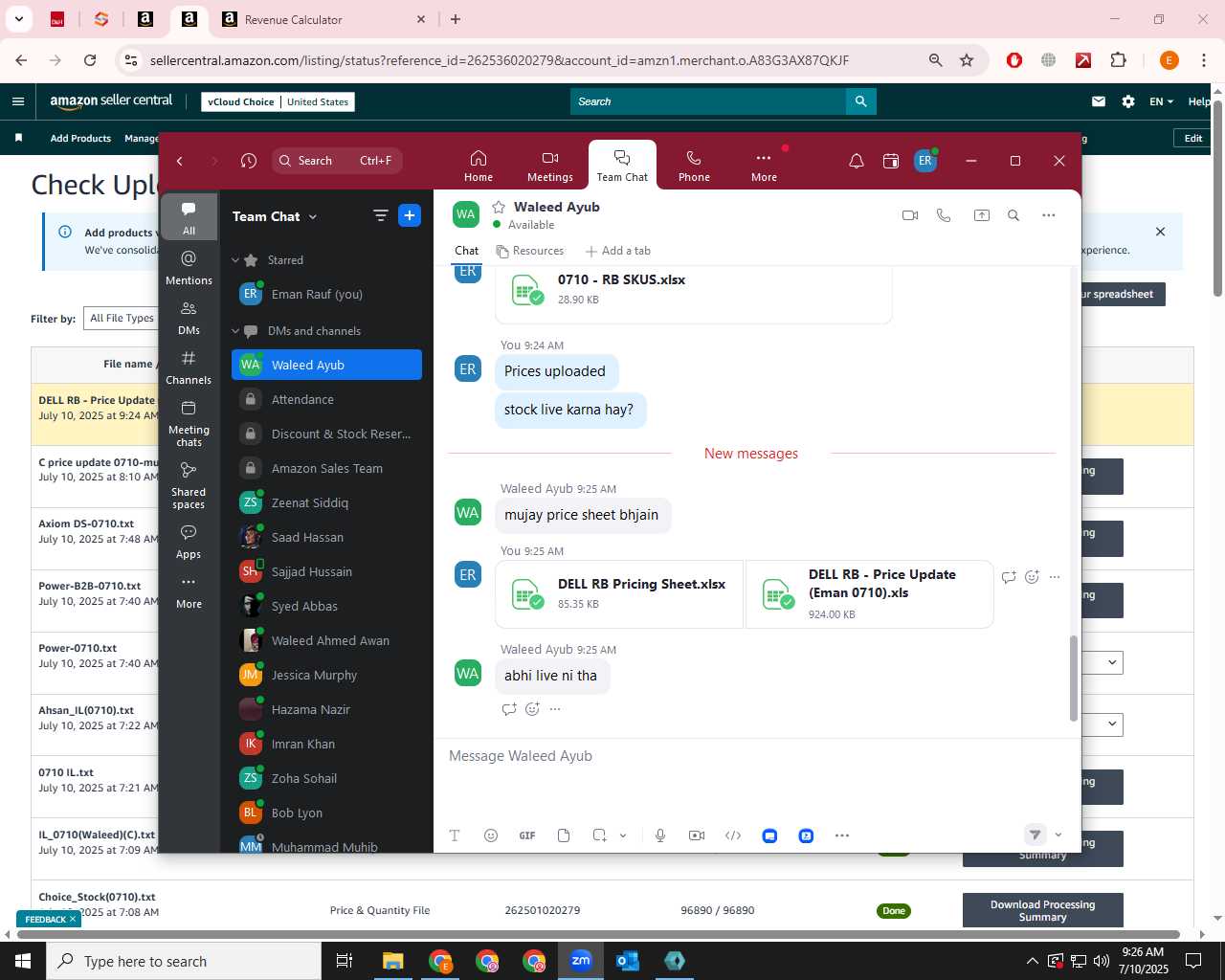Open the 0710 - RB SKUS.xlsx file
The width and height of the screenshot is (1225, 980).
point(694,290)
